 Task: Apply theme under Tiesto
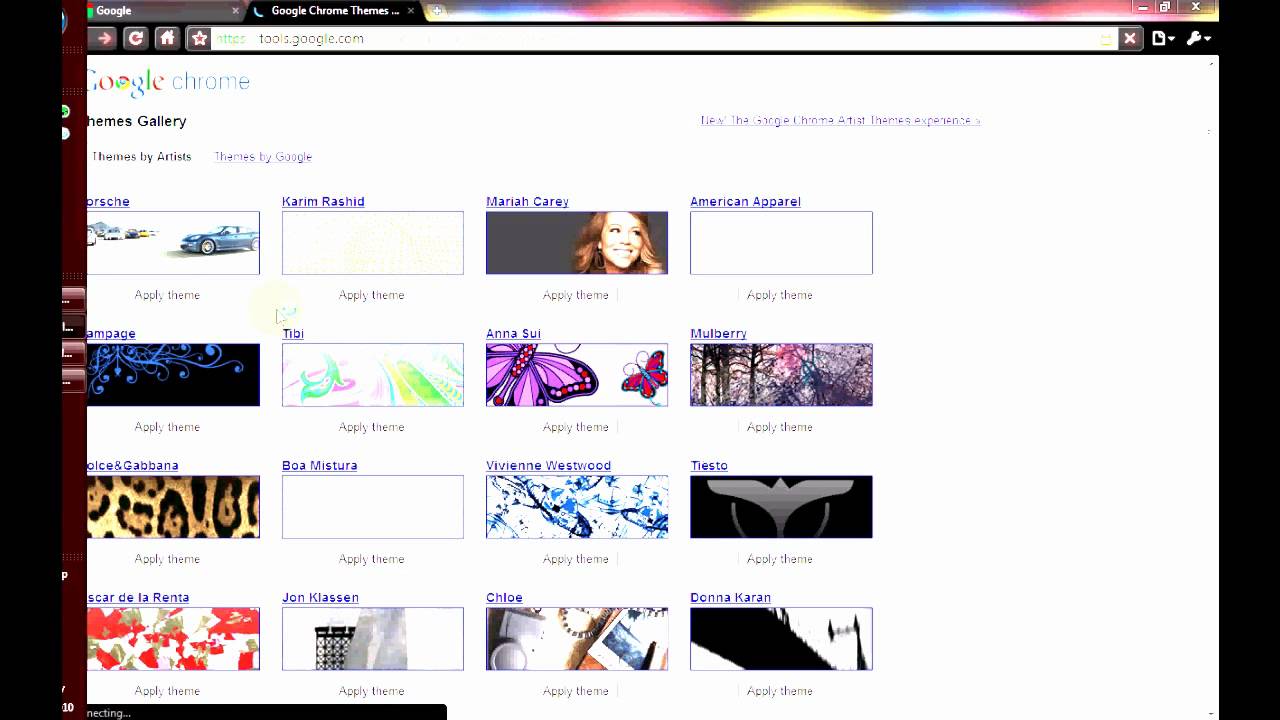[x=779, y=559]
